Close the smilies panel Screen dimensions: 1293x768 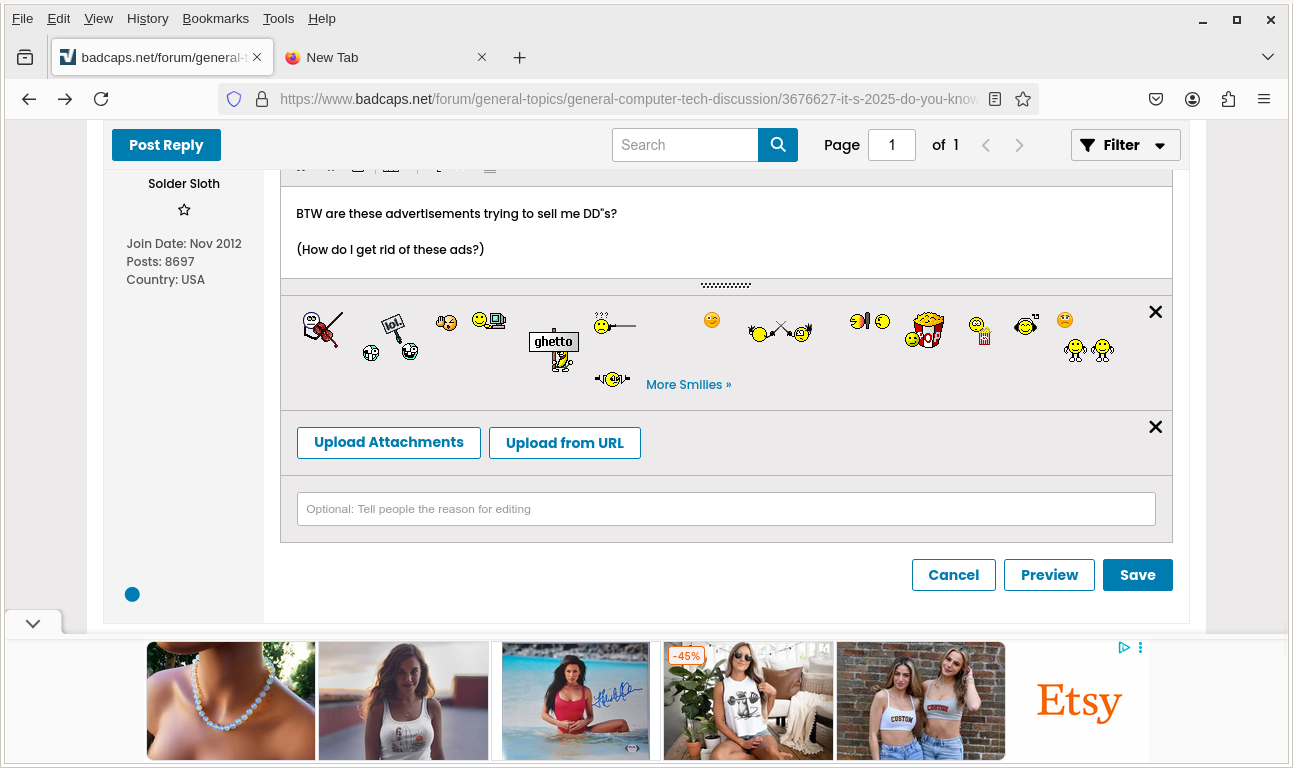[x=1155, y=312]
